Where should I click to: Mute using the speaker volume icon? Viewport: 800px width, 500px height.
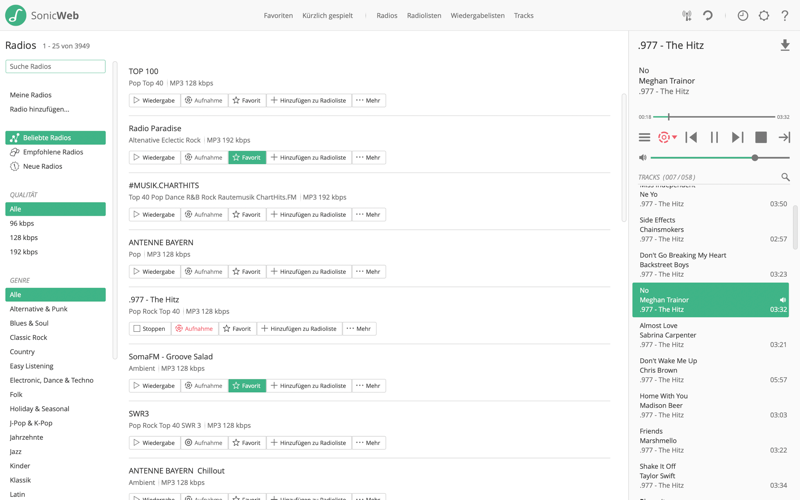click(x=643, y=158)
